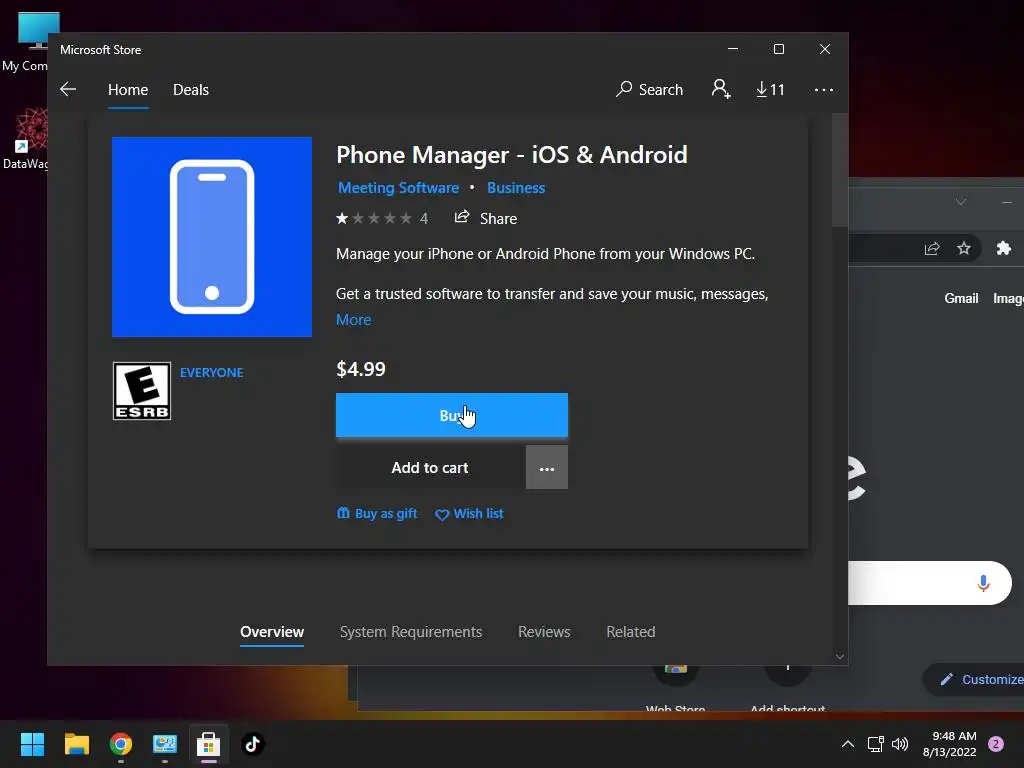Click Microsoft Store taskbar icon

pos(208,744)
